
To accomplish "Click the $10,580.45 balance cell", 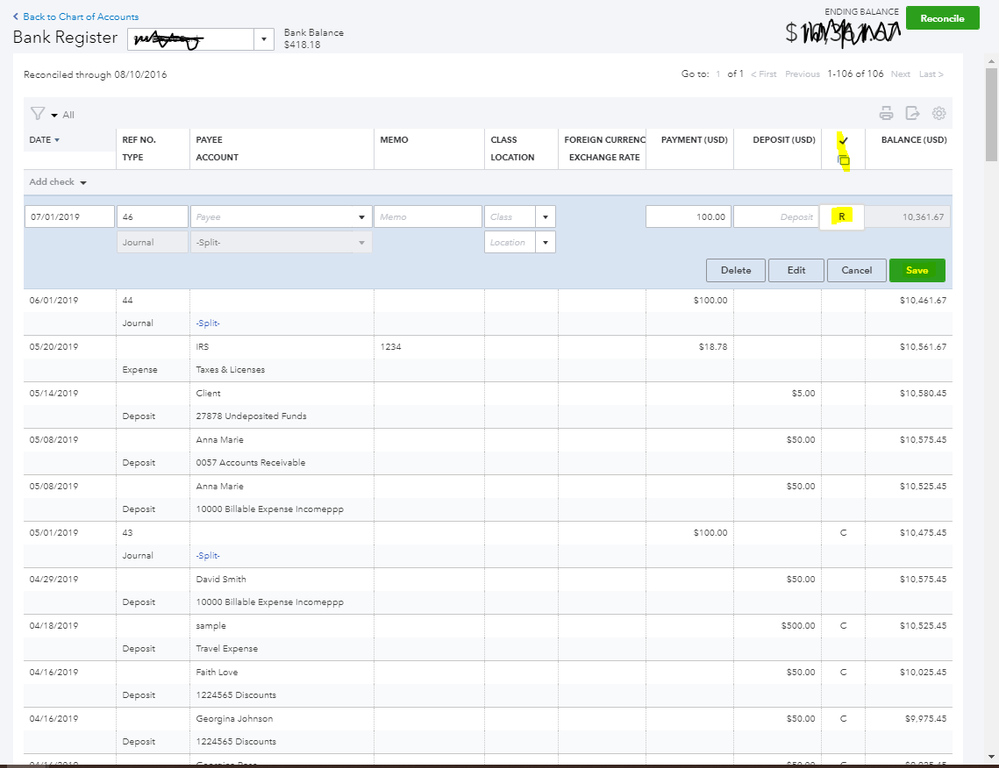I will pos(923,393).
